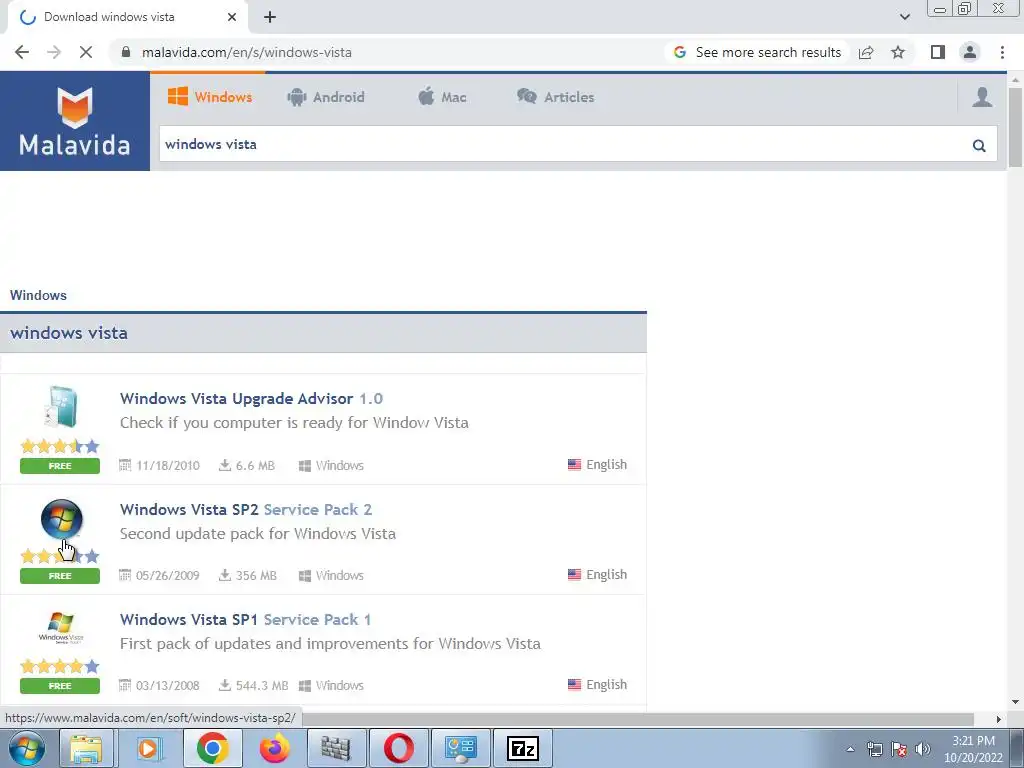The image size is (1024, 768).
Task: Click Windows Vista SP1 logo thumbnail
Action: (x=61, y=628)
